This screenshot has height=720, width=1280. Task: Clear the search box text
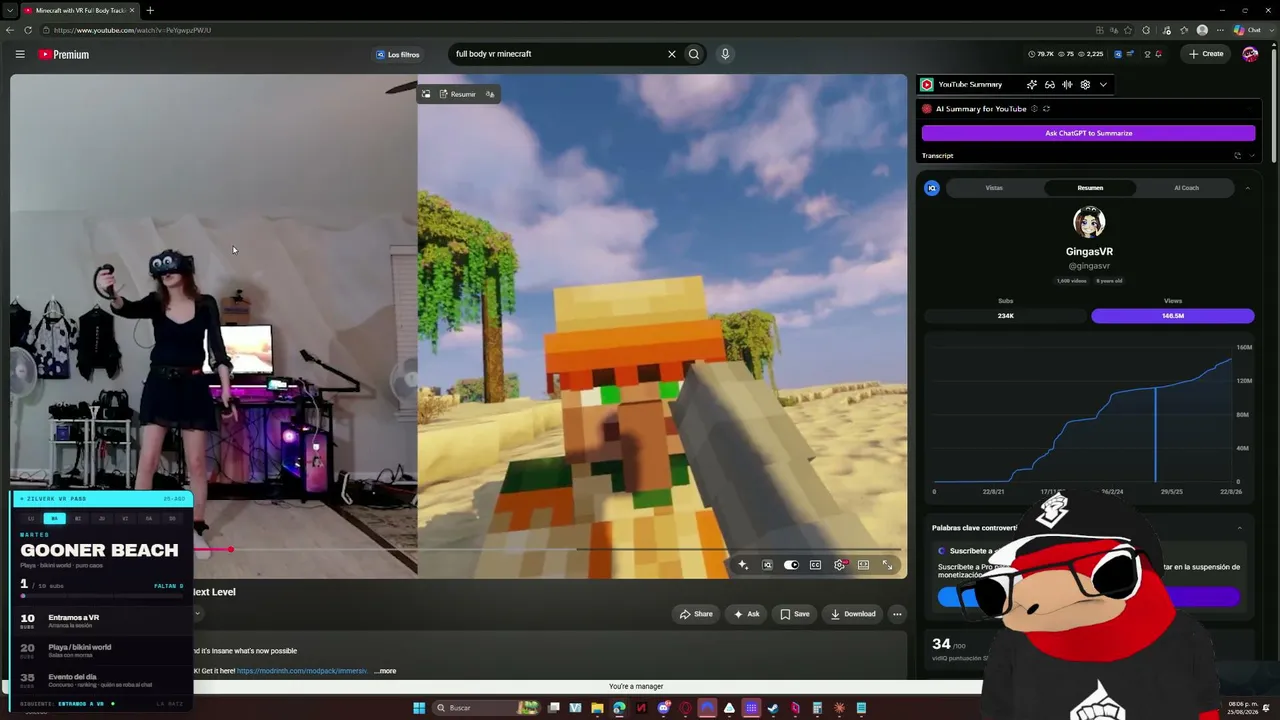coord(672,54)
